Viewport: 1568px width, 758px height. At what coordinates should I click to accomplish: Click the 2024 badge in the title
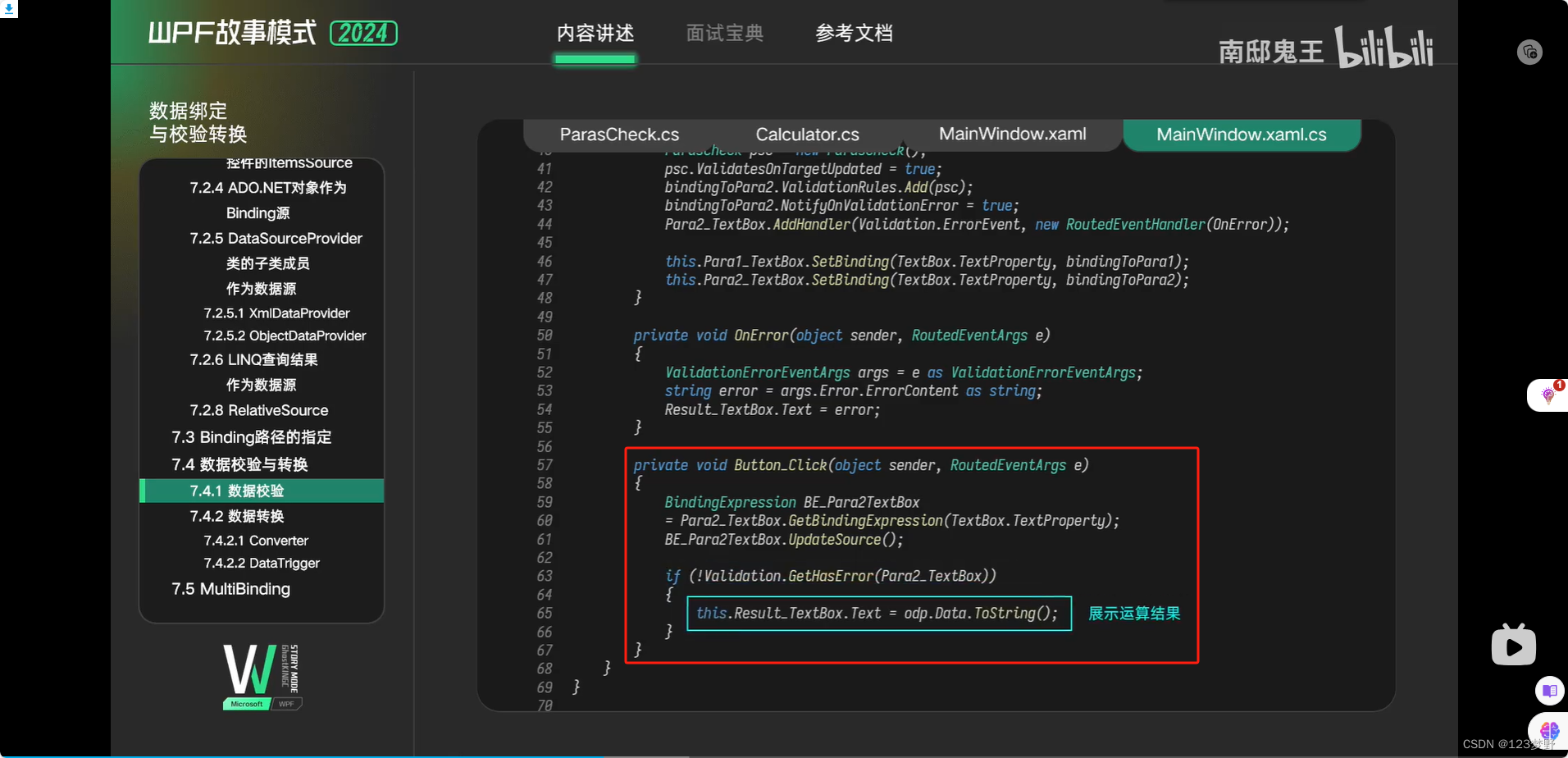tap(363, 33)
